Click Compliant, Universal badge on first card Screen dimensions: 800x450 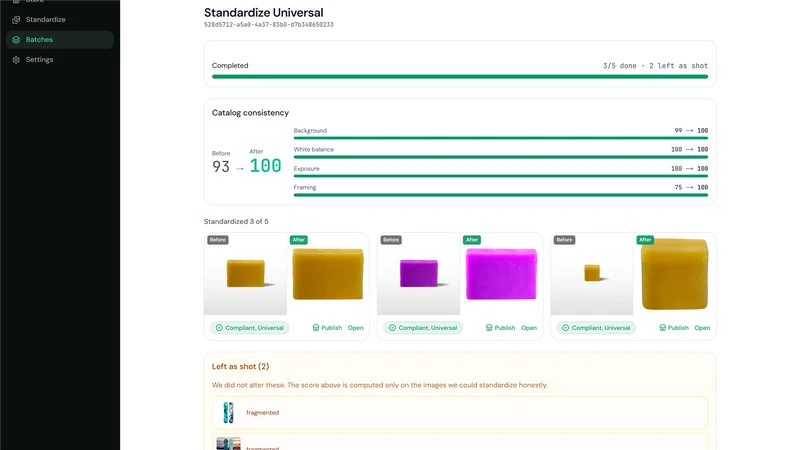point(249,328)
